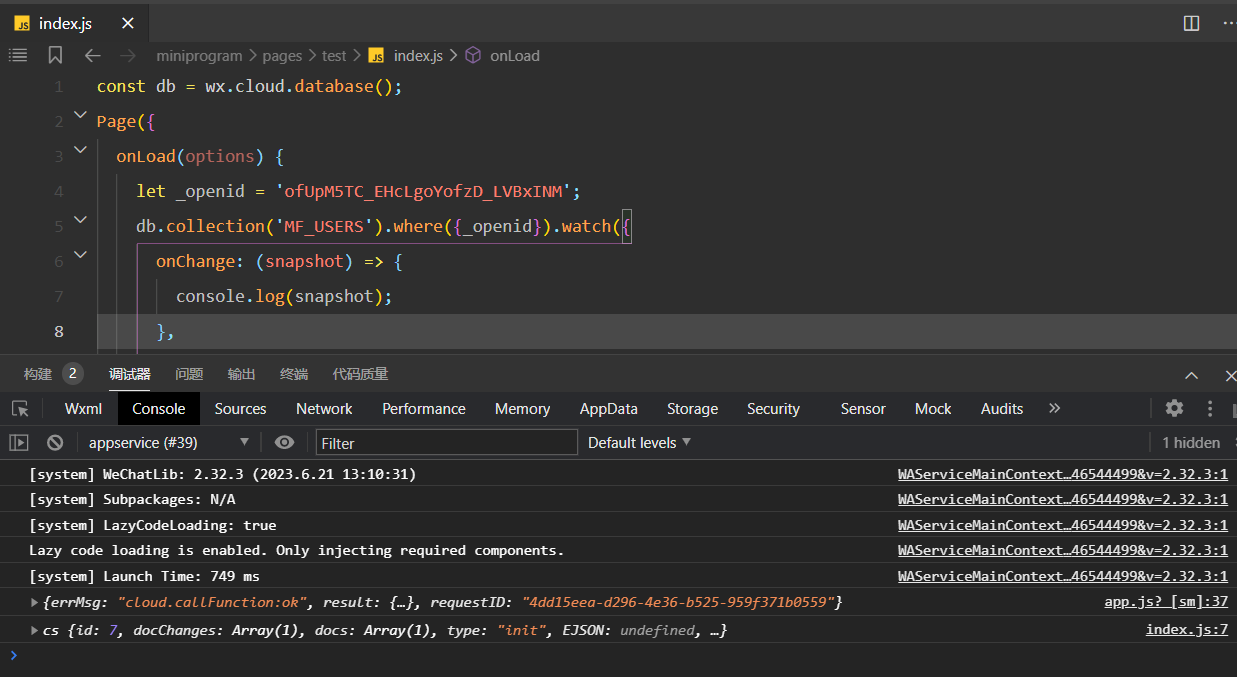Open source link for WeChatLib log row
The width and height of the screenshot is (1237, 677).
(1063, 474)
